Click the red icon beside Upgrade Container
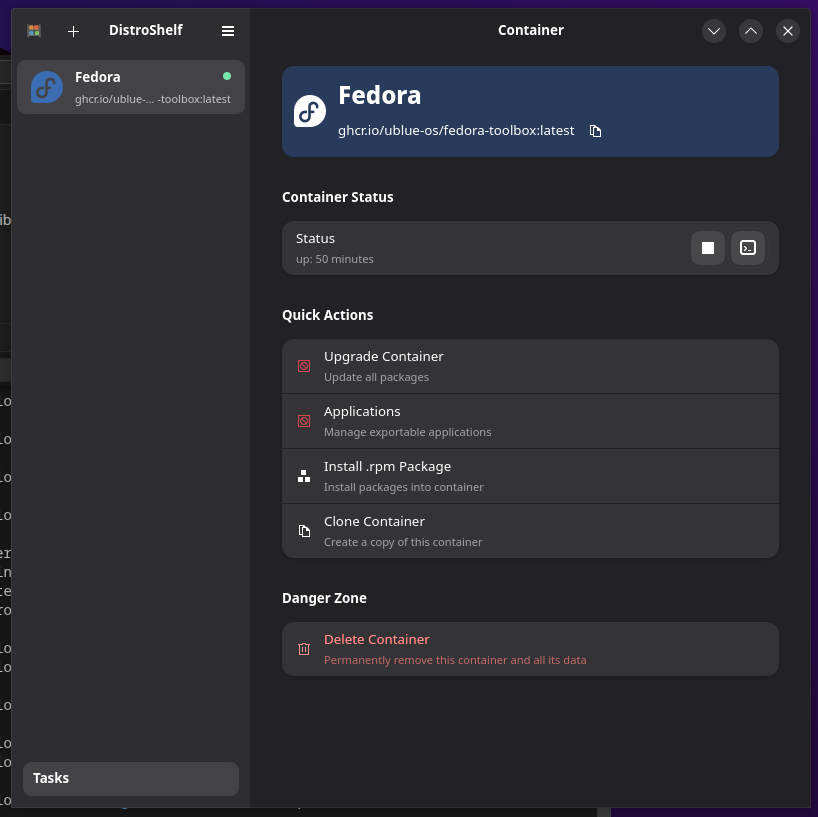This screenshot has width=818, height=817. (304, 366)
